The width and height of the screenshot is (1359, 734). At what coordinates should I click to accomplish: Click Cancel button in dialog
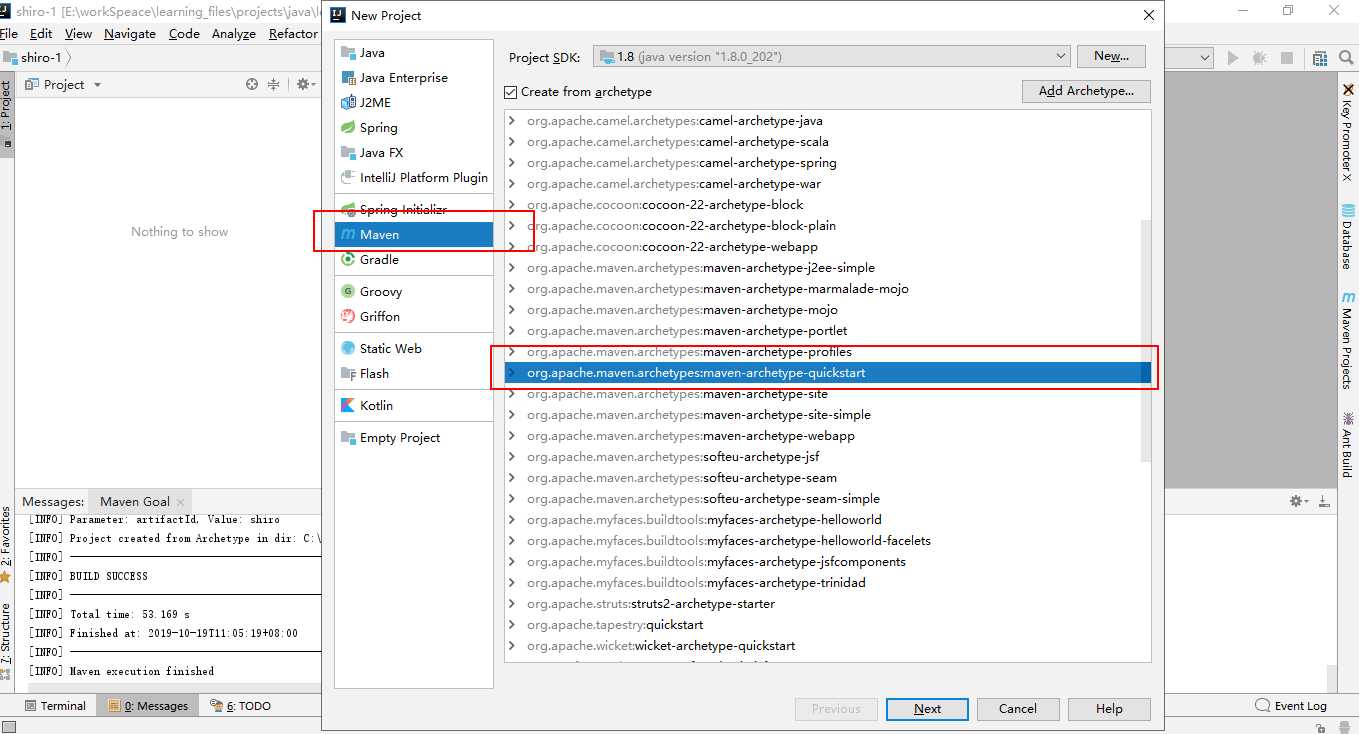[1018, 709]
